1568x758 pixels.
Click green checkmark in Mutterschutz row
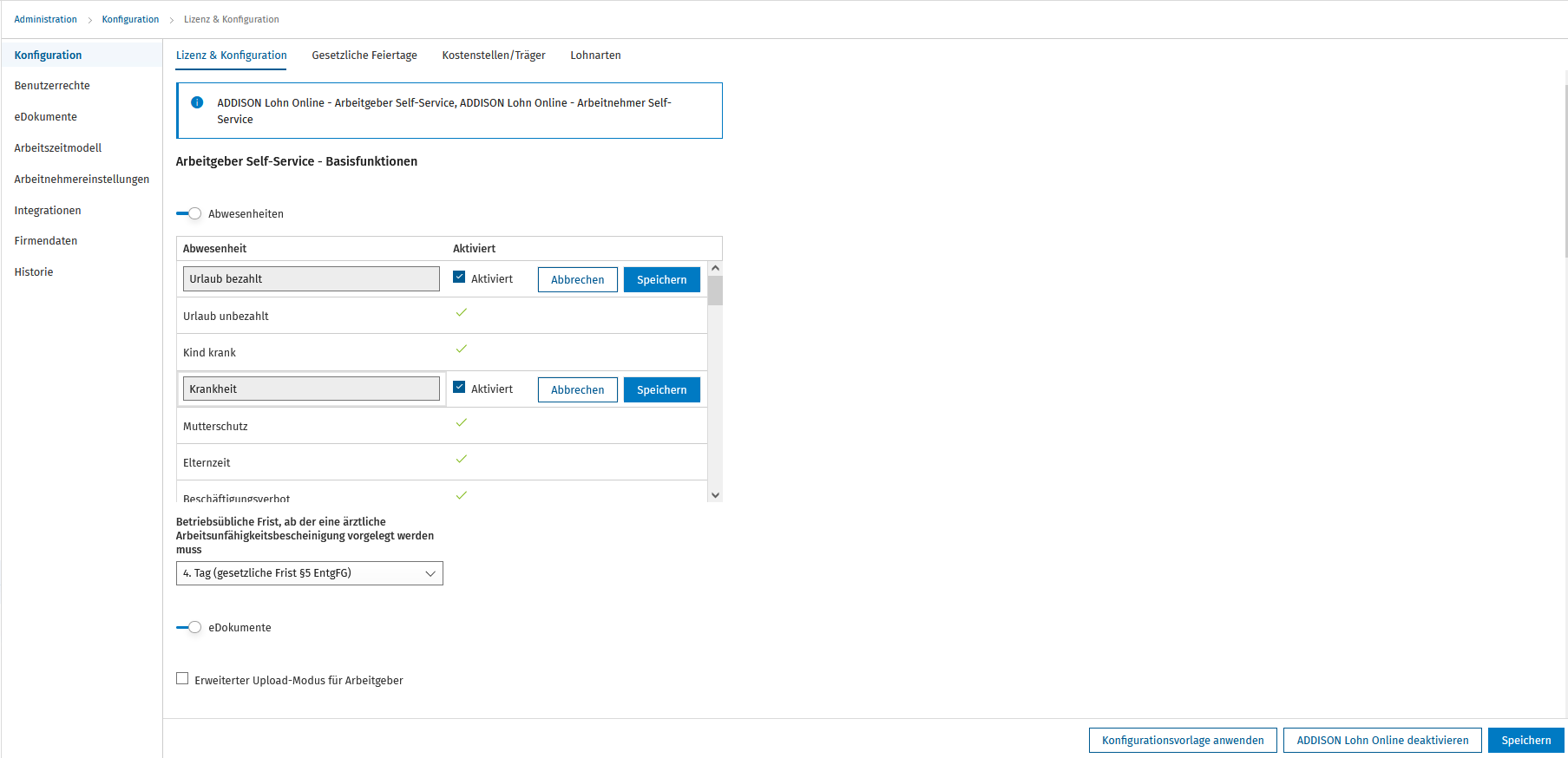[462, 422]
